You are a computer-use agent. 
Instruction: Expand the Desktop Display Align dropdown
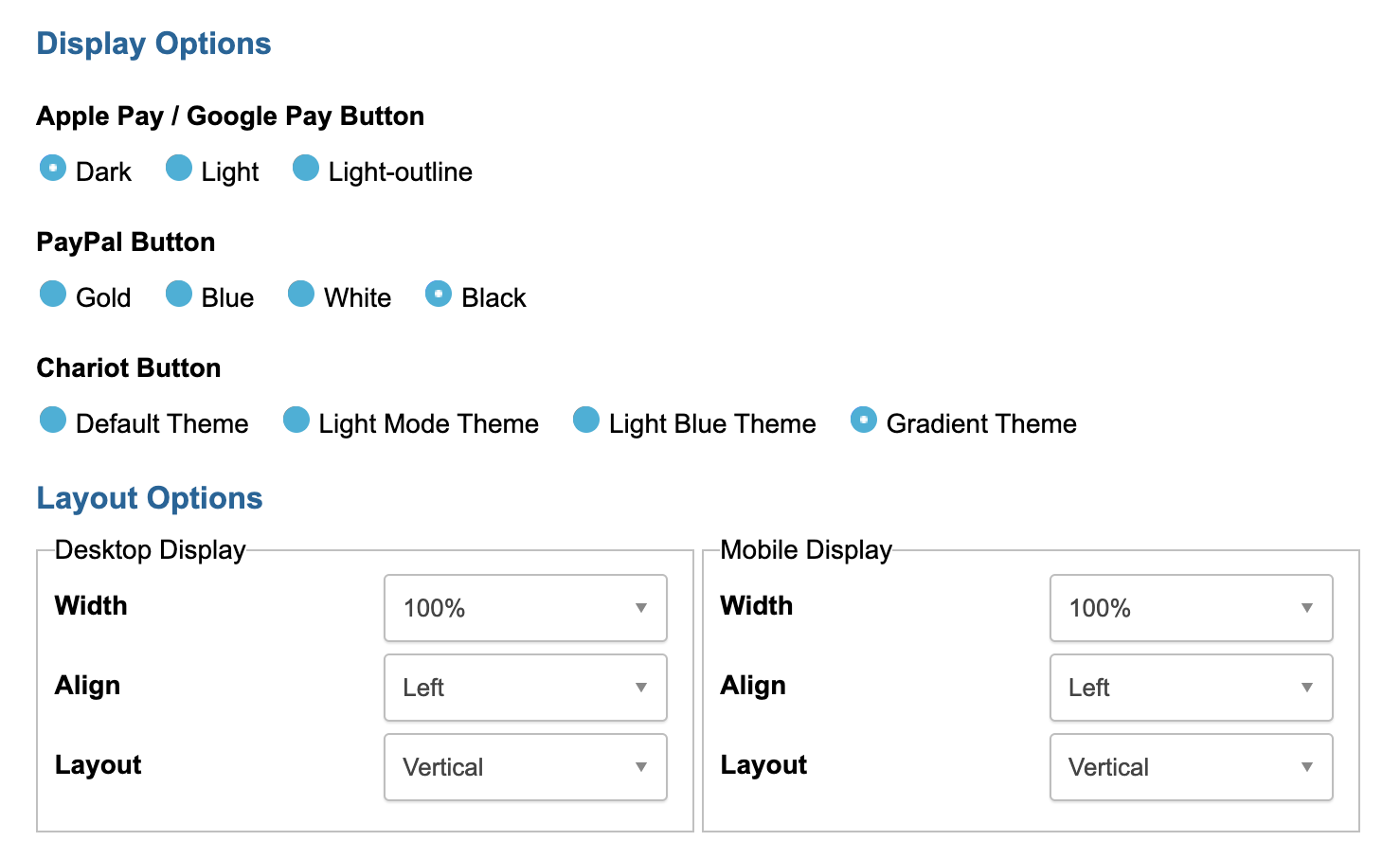point(526,688)
